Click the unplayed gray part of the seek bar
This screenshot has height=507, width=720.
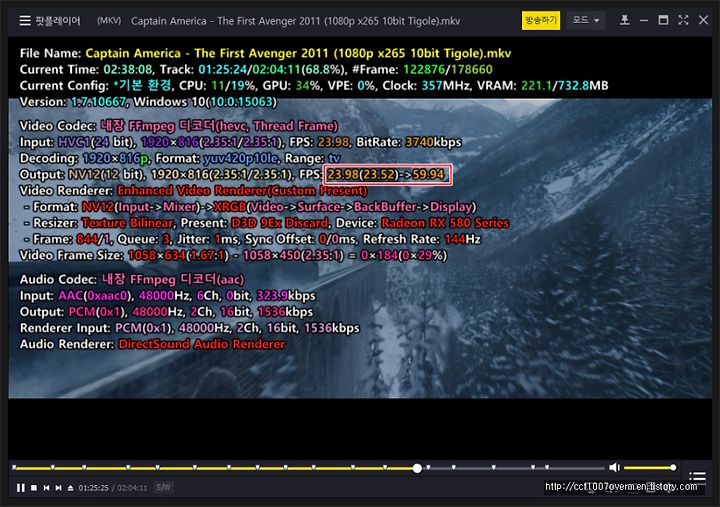[x=513, y=468]
